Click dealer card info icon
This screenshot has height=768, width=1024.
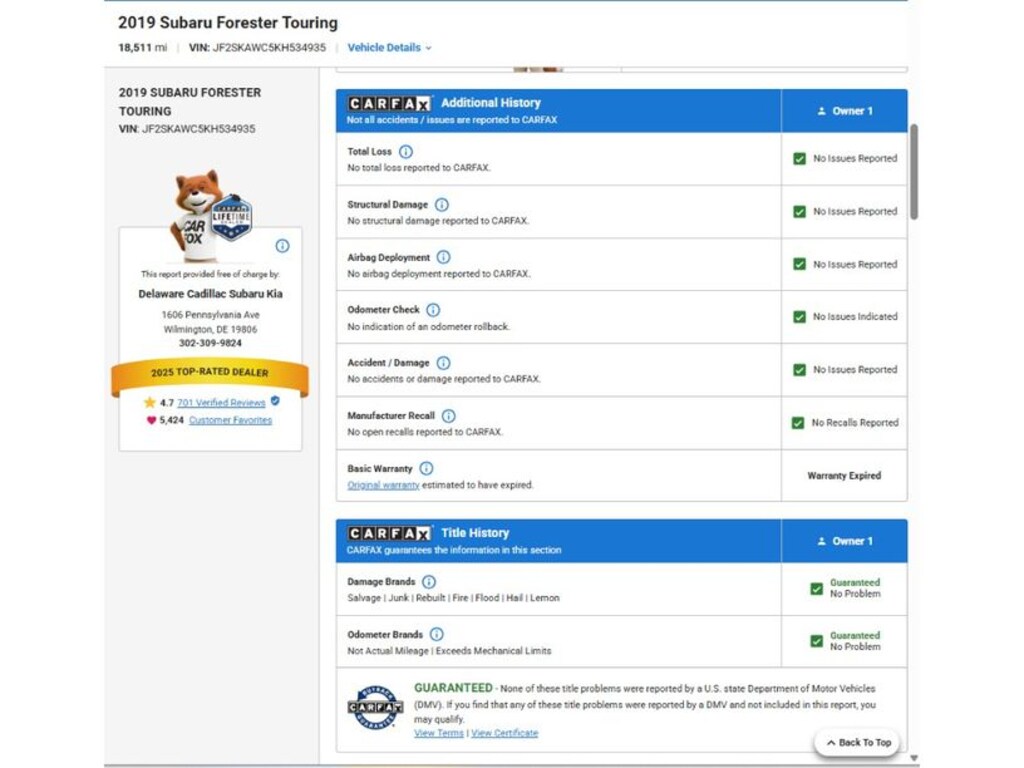coord(282,246)
